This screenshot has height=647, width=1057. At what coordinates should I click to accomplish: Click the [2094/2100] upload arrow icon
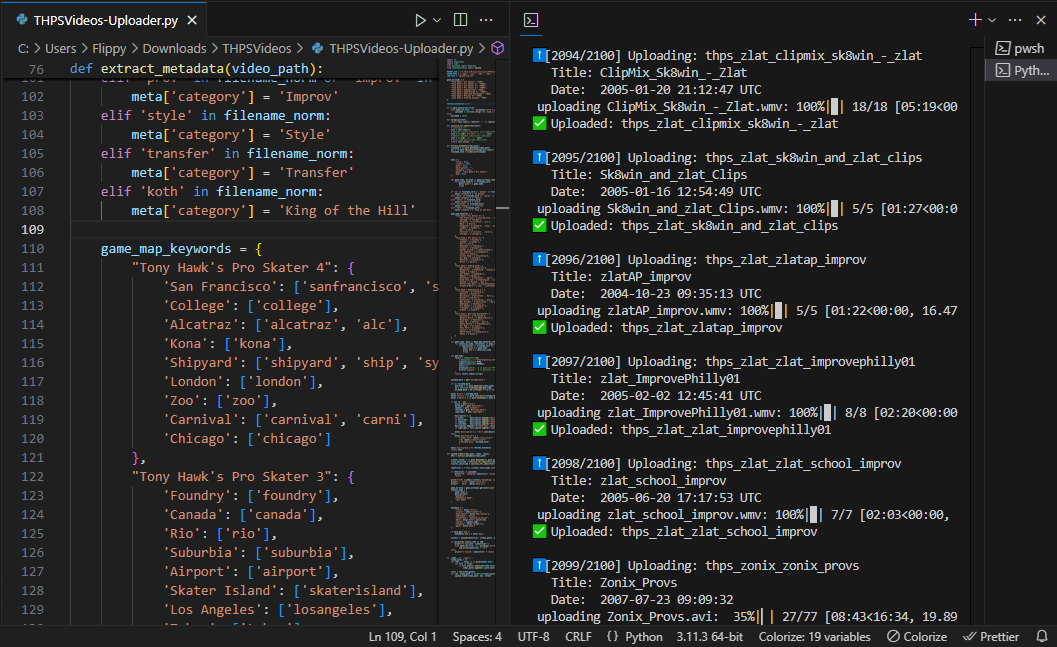tap(539, 55)
